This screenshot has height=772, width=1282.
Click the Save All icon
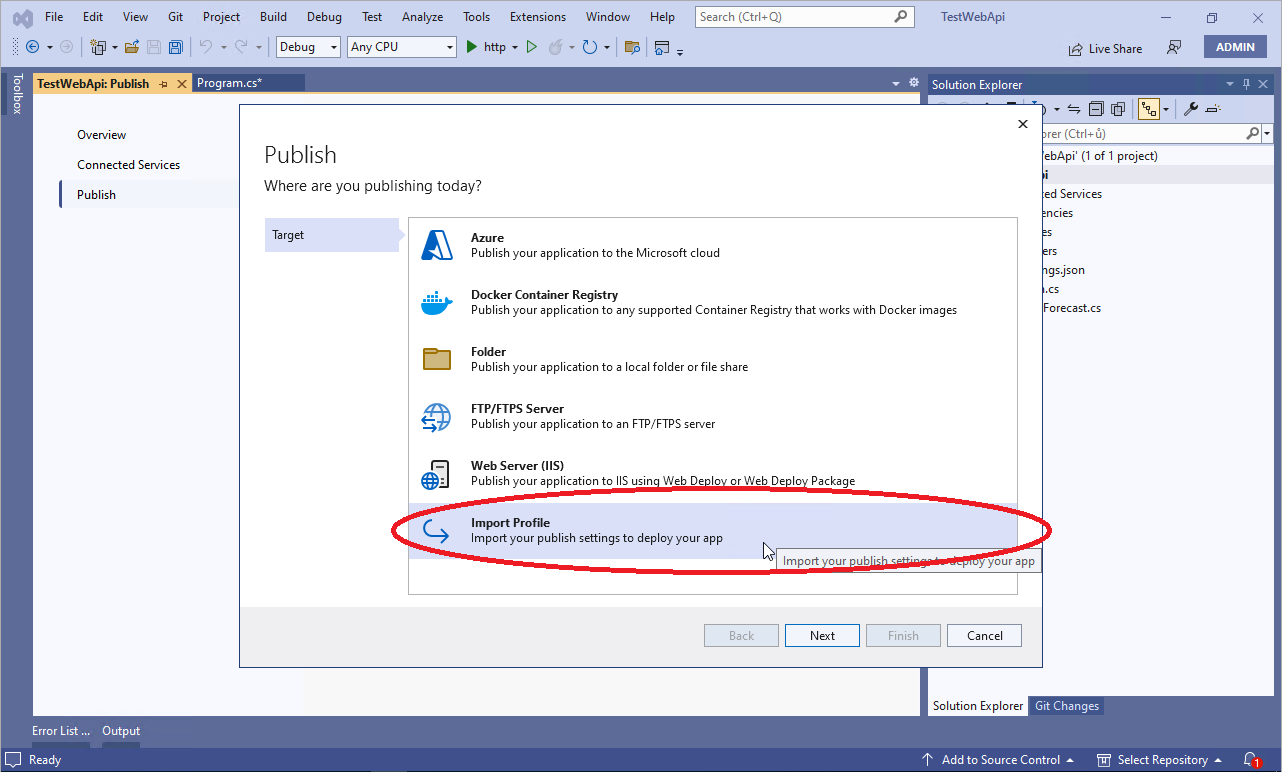(176, 47)
